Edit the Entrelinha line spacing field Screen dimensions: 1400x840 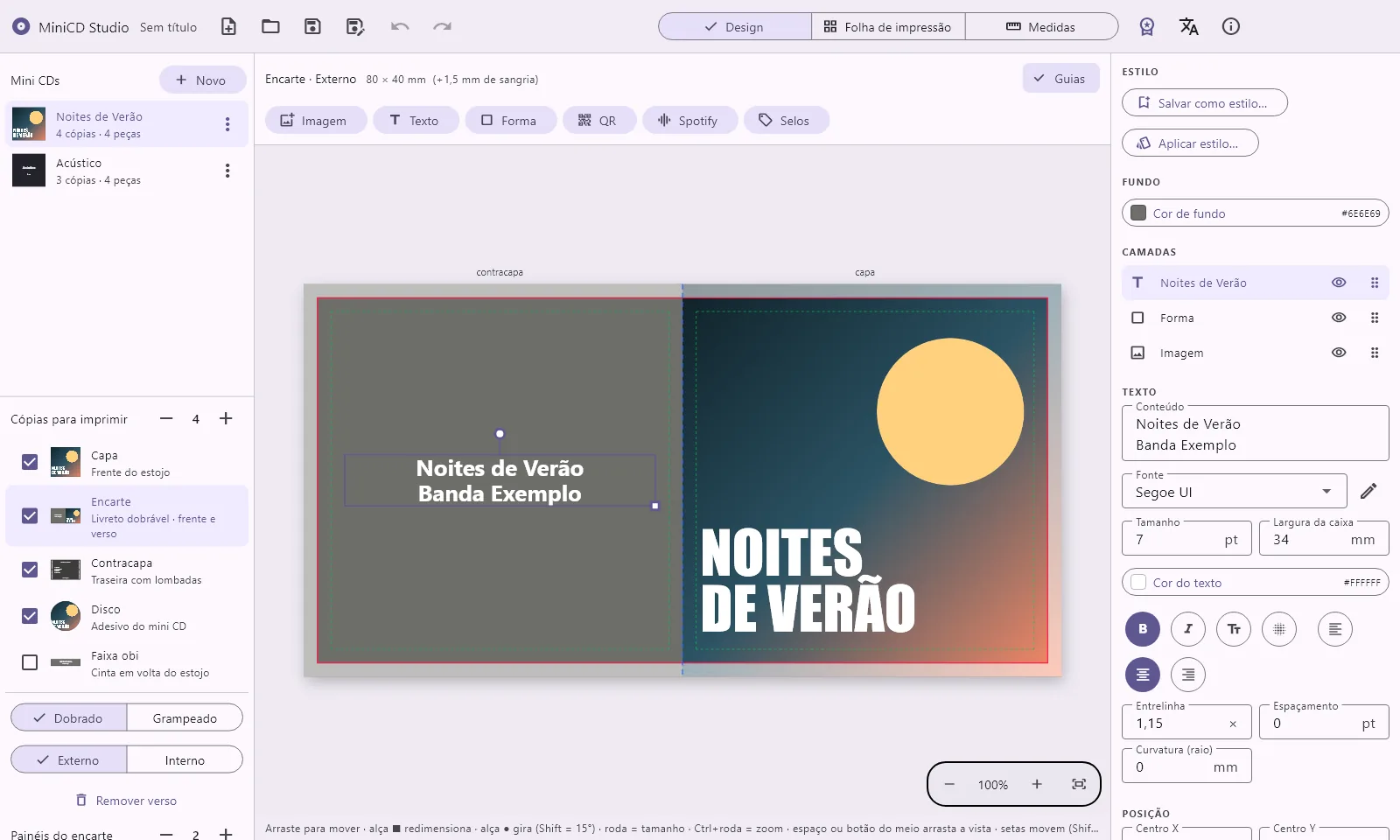pyautogui.click(x=1186, y=723)
